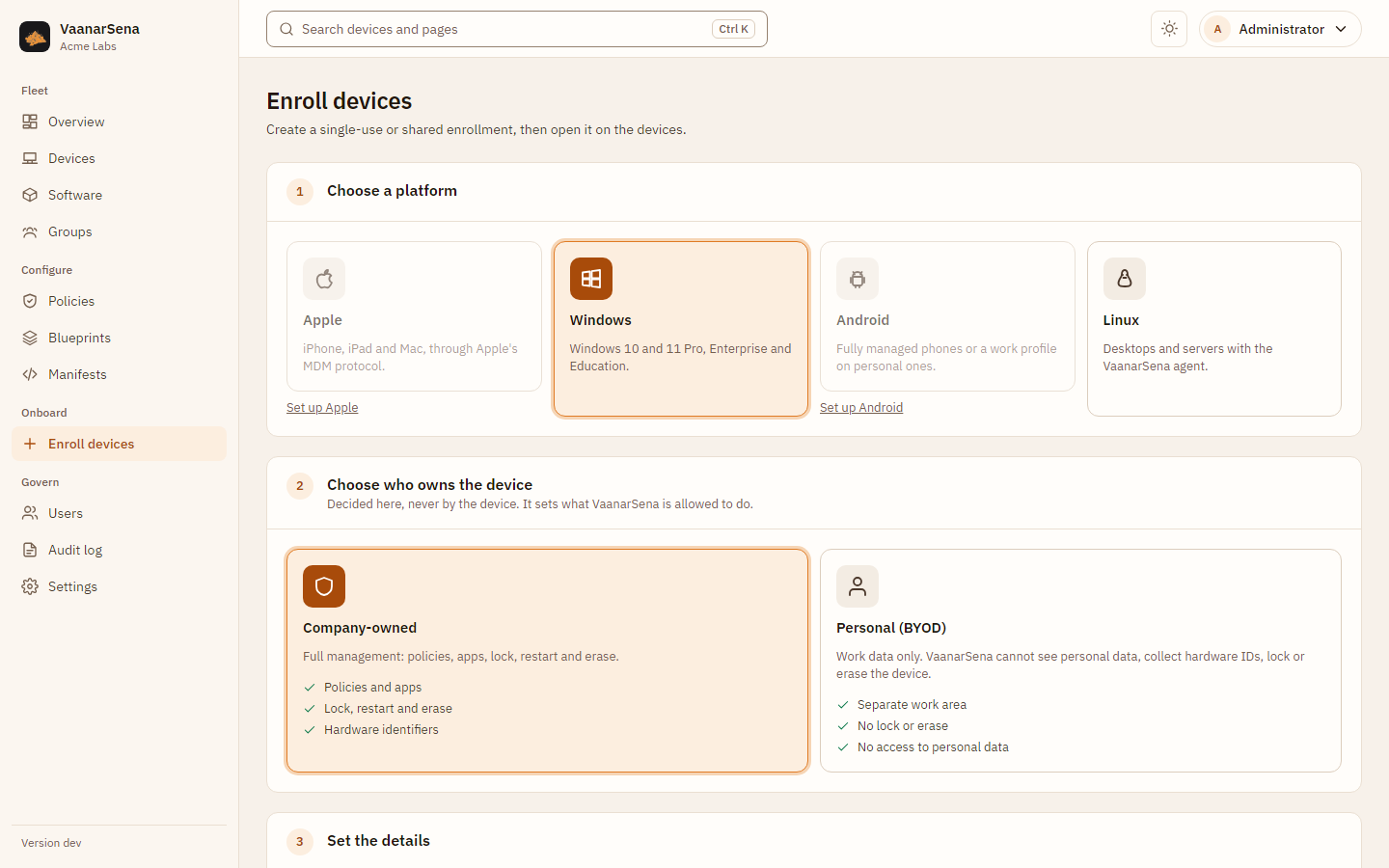Click the Manifests code icon in sidebar
The image size is (1389, 868).
pos(30,374)
